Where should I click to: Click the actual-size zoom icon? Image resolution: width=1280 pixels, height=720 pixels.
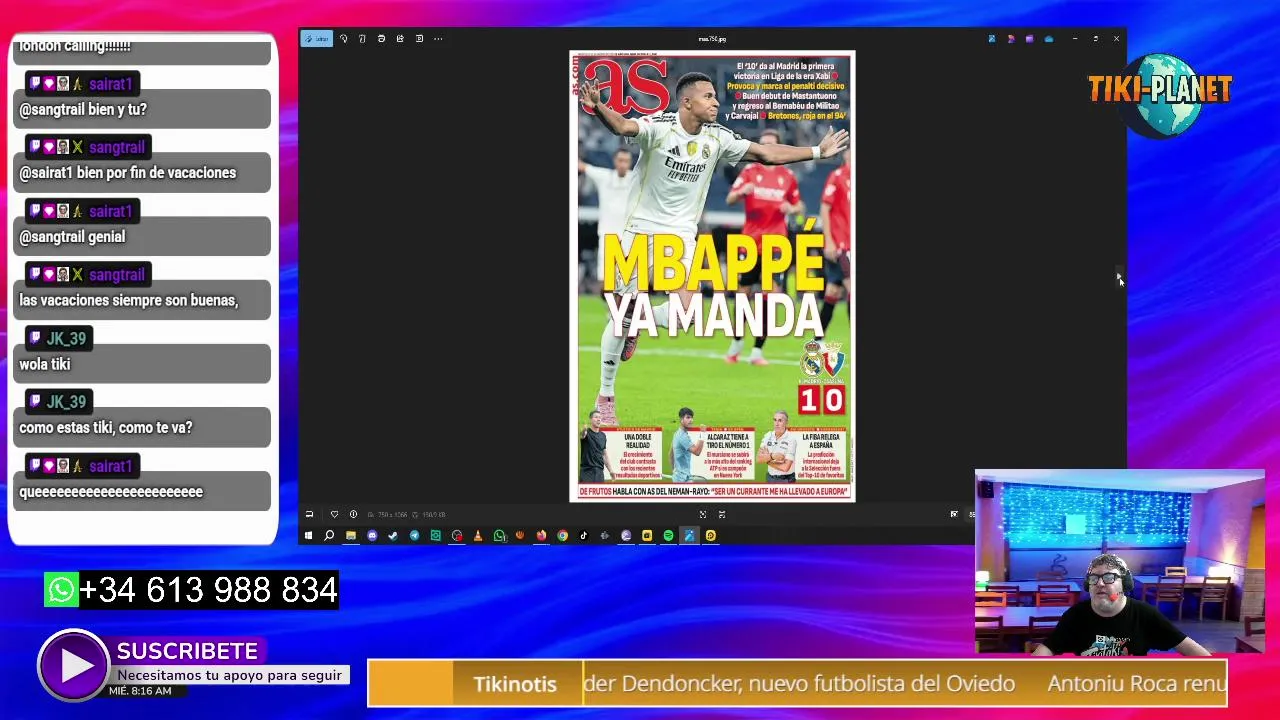[722, 514]
